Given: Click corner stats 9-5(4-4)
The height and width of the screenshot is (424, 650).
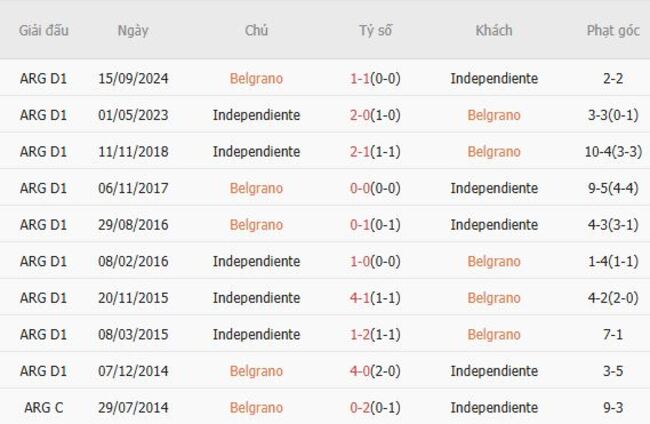Looking at the screenshot, I should tap(613, 188).
